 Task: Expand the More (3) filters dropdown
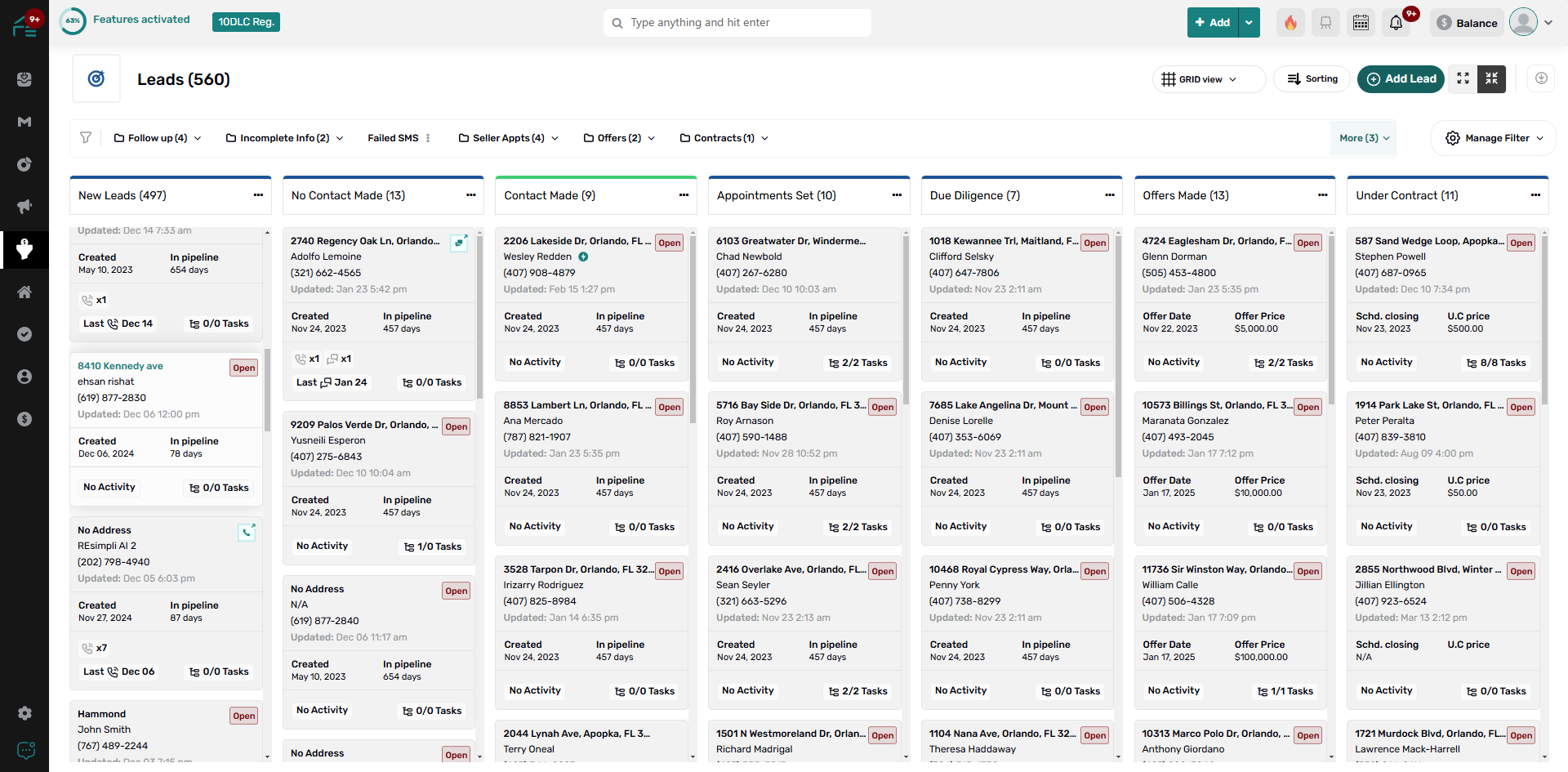[x=1364, y=138]
